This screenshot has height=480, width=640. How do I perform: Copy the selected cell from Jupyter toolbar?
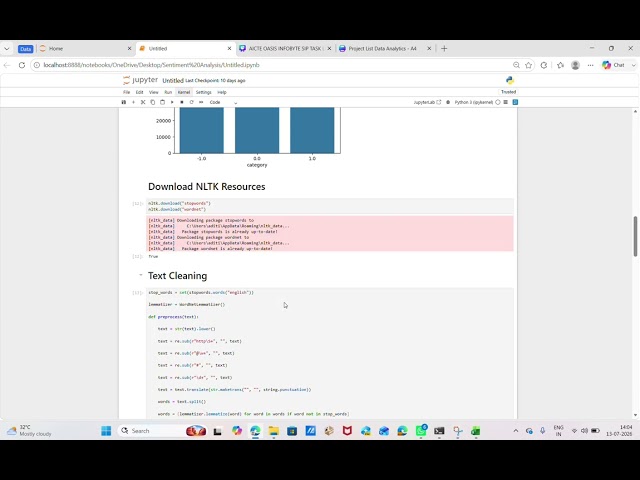click(x=153, y=102)
